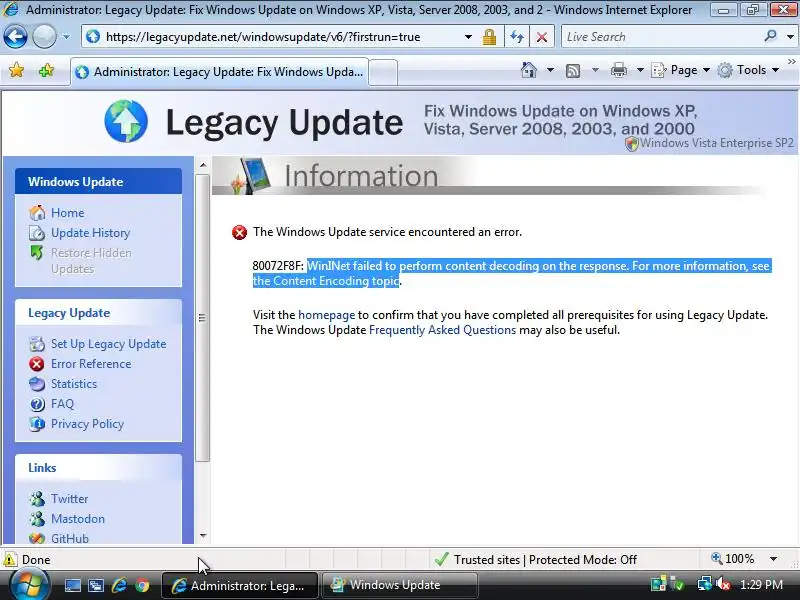The image size is (800, 600).
Task: Click the FAQ question mark icon
Action: click(x=37, y=404)
